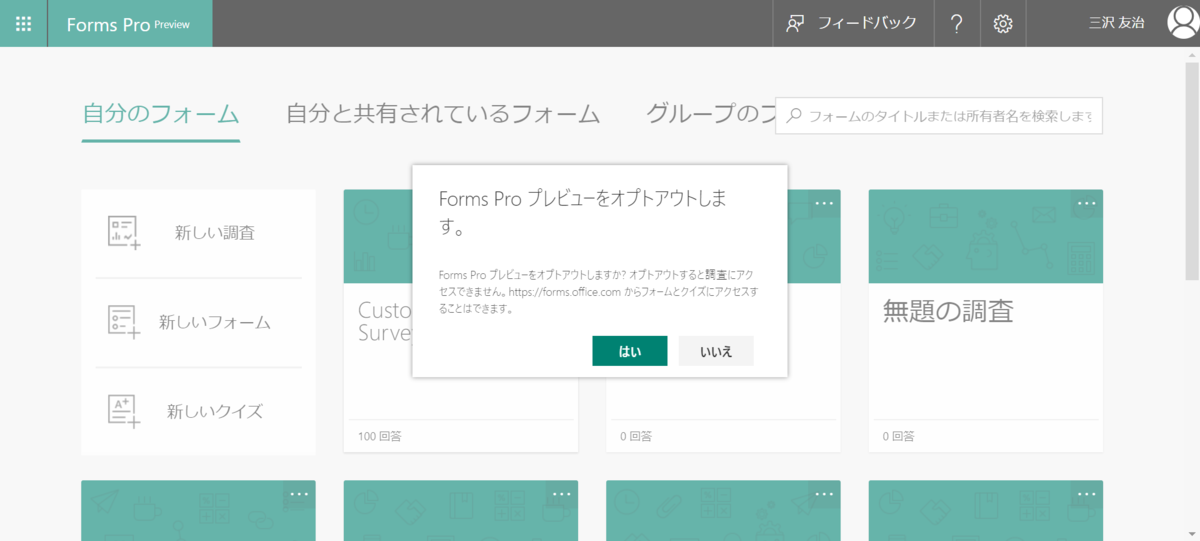Screen dimensions: 1200x541
Task: Open more options on the third bottom-row card
Action: (x=824, y=494)
